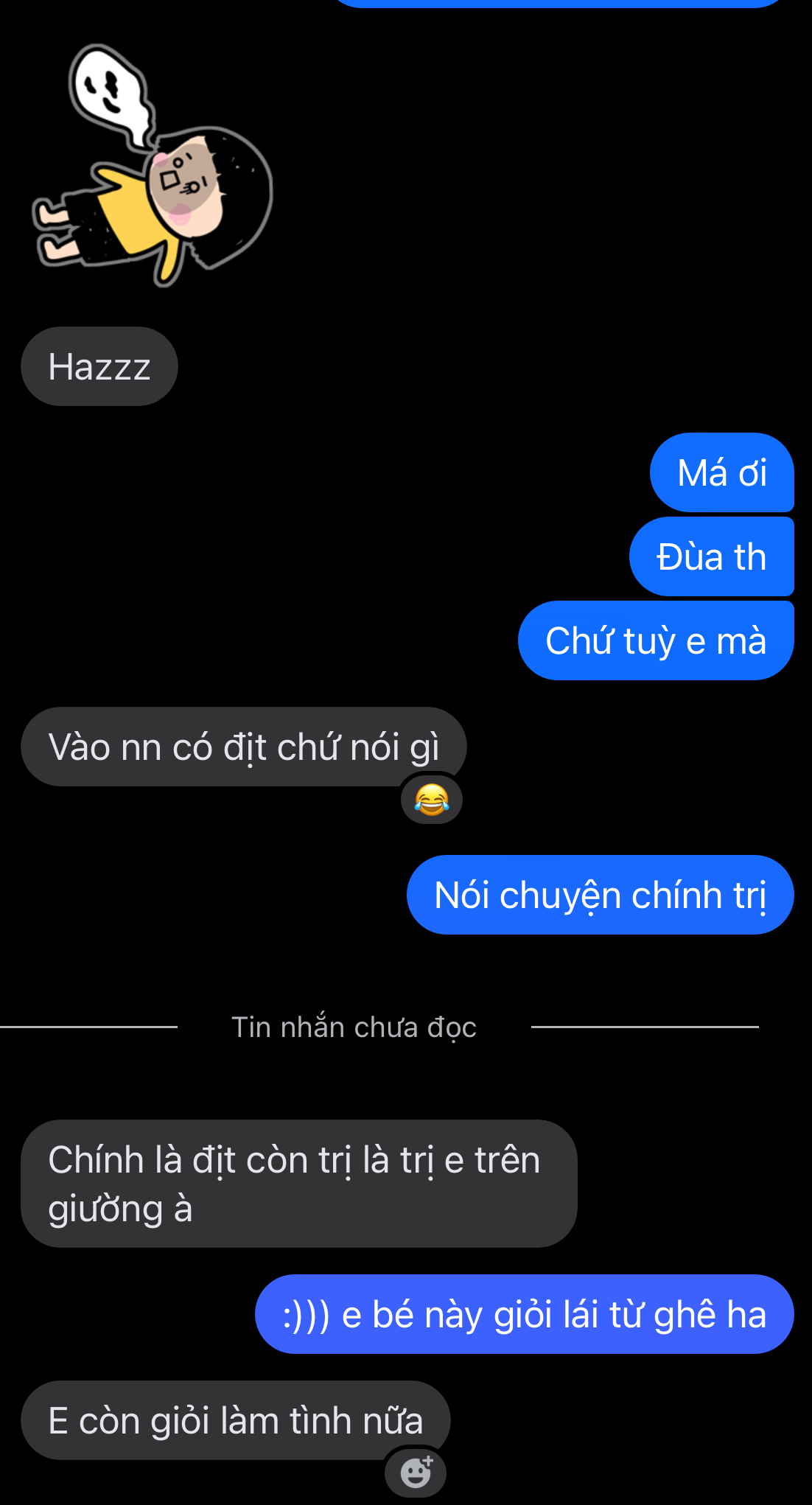
Task: Tap the partially visible blue bubble at top
Action: coord(560,3)
